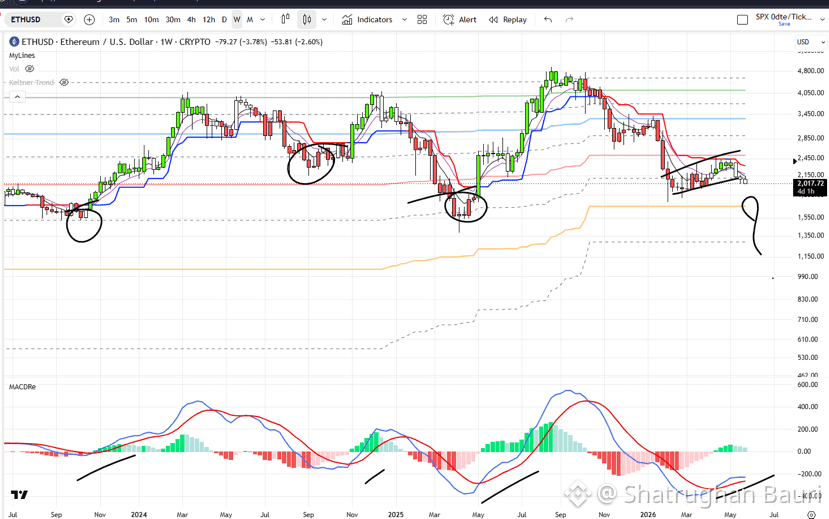Click the alarm clock Alert icon
The image size is (829, 519).
tap(448, 20)
